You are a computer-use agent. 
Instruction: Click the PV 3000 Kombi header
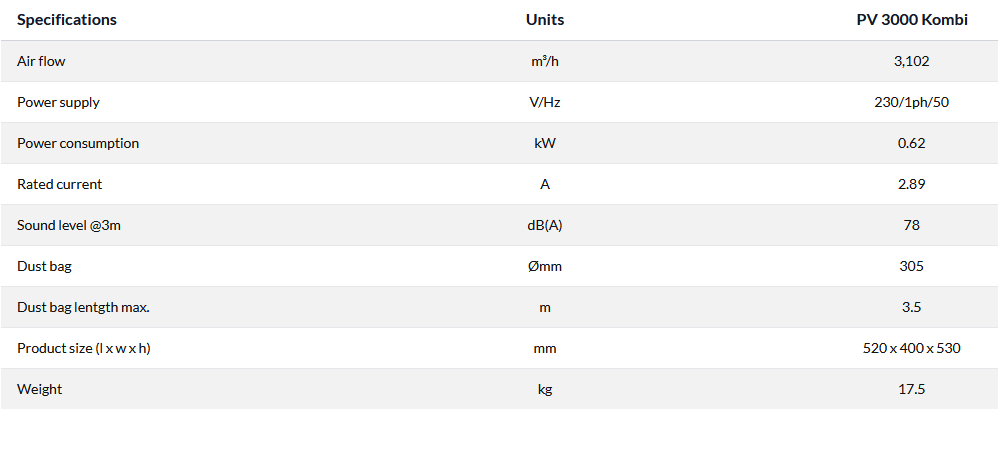click(x=911, y=20)
